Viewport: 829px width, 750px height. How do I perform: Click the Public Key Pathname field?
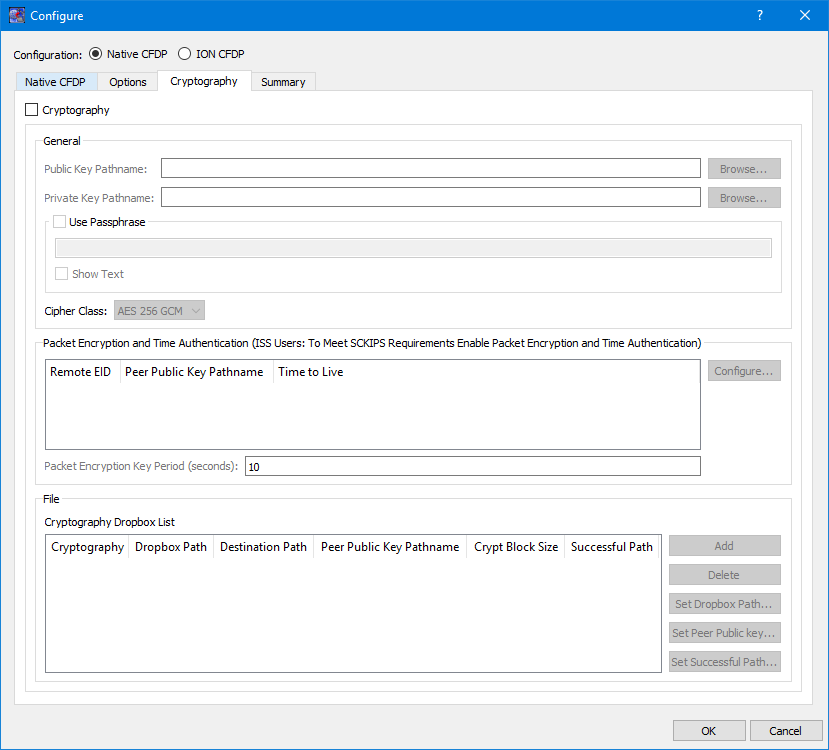click(430, 168)
